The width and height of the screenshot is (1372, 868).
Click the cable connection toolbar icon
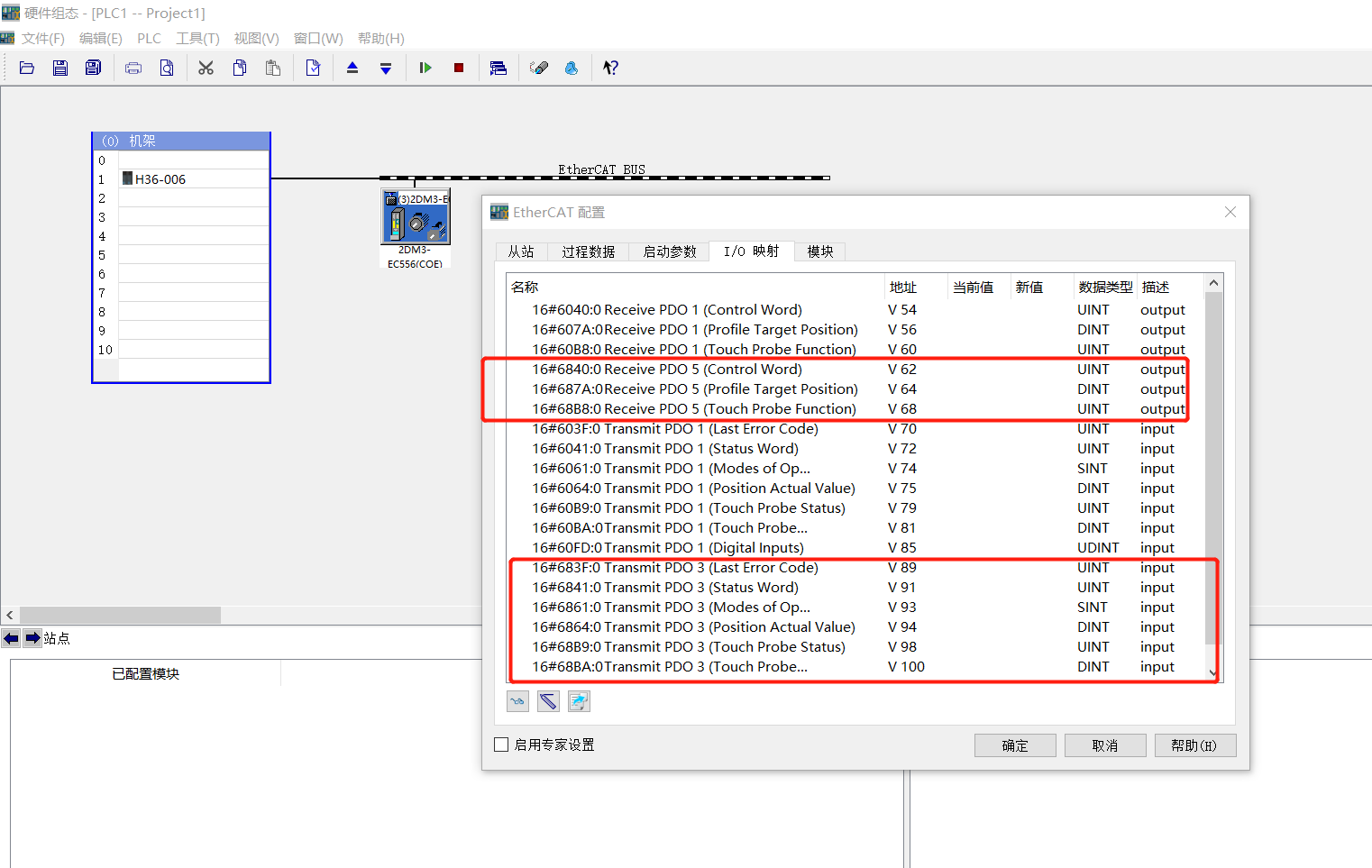[x=539, y=68]
